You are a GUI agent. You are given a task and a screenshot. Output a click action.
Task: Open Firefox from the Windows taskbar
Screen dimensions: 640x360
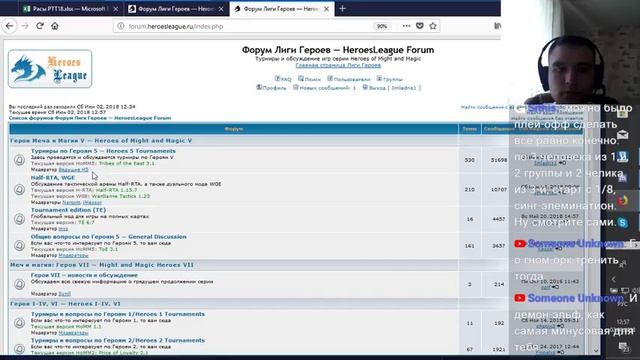[623, 201]
